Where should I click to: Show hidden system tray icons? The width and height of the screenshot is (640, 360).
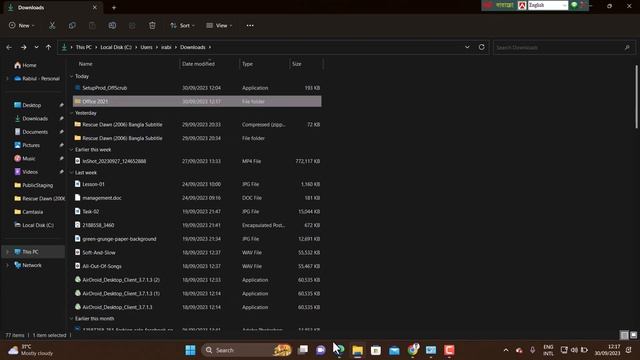[506, 350]
